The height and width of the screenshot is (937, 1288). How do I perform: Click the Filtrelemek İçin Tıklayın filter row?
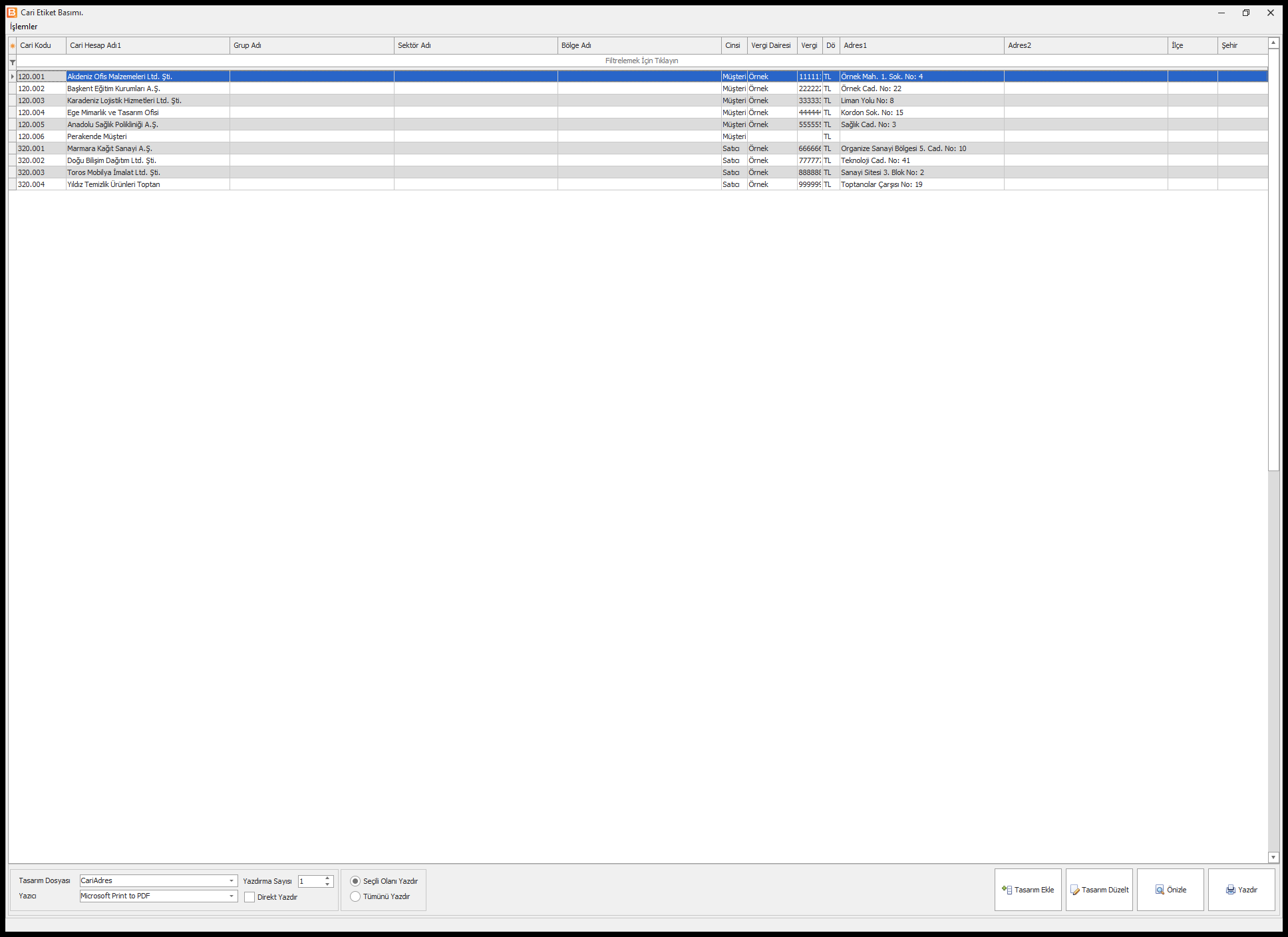point(642,61)
